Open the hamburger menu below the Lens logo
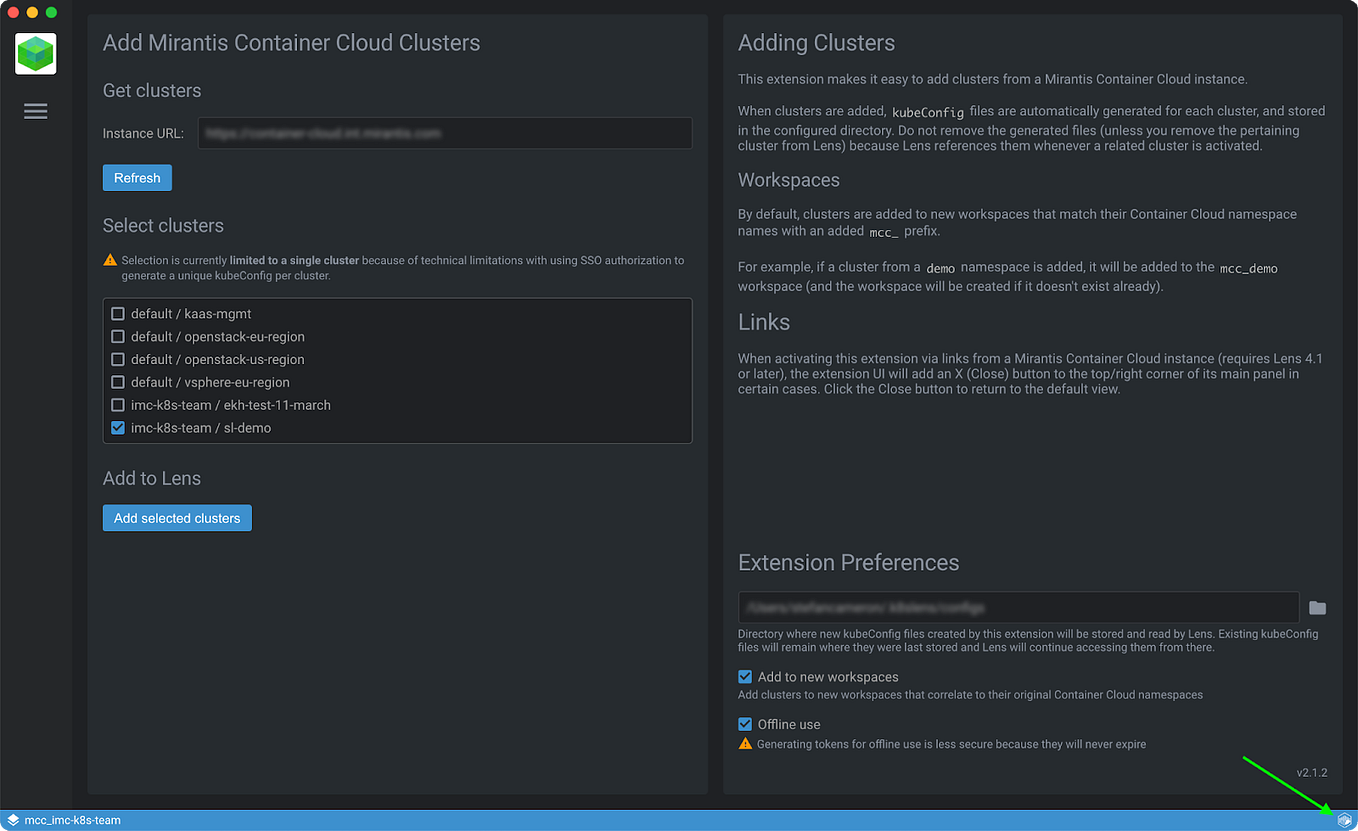1358x831 pixels. pos(35,111)
